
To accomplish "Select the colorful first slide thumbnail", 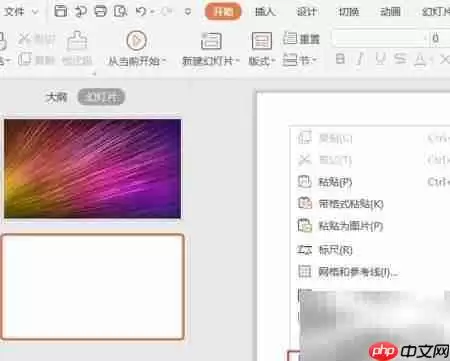I will pyautogui.click(x=92, y=168).
